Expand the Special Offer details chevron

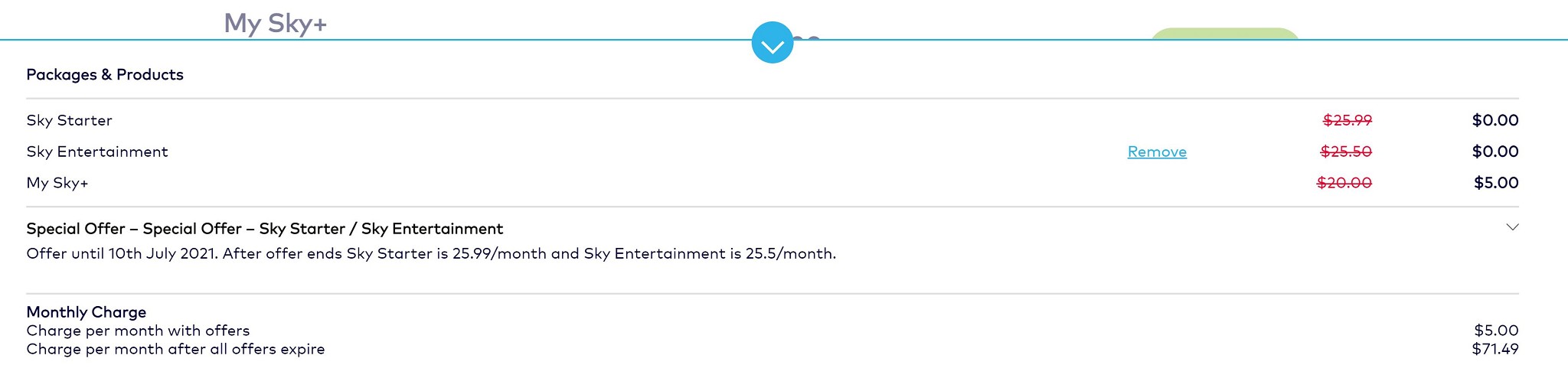tap(1512, 227)
